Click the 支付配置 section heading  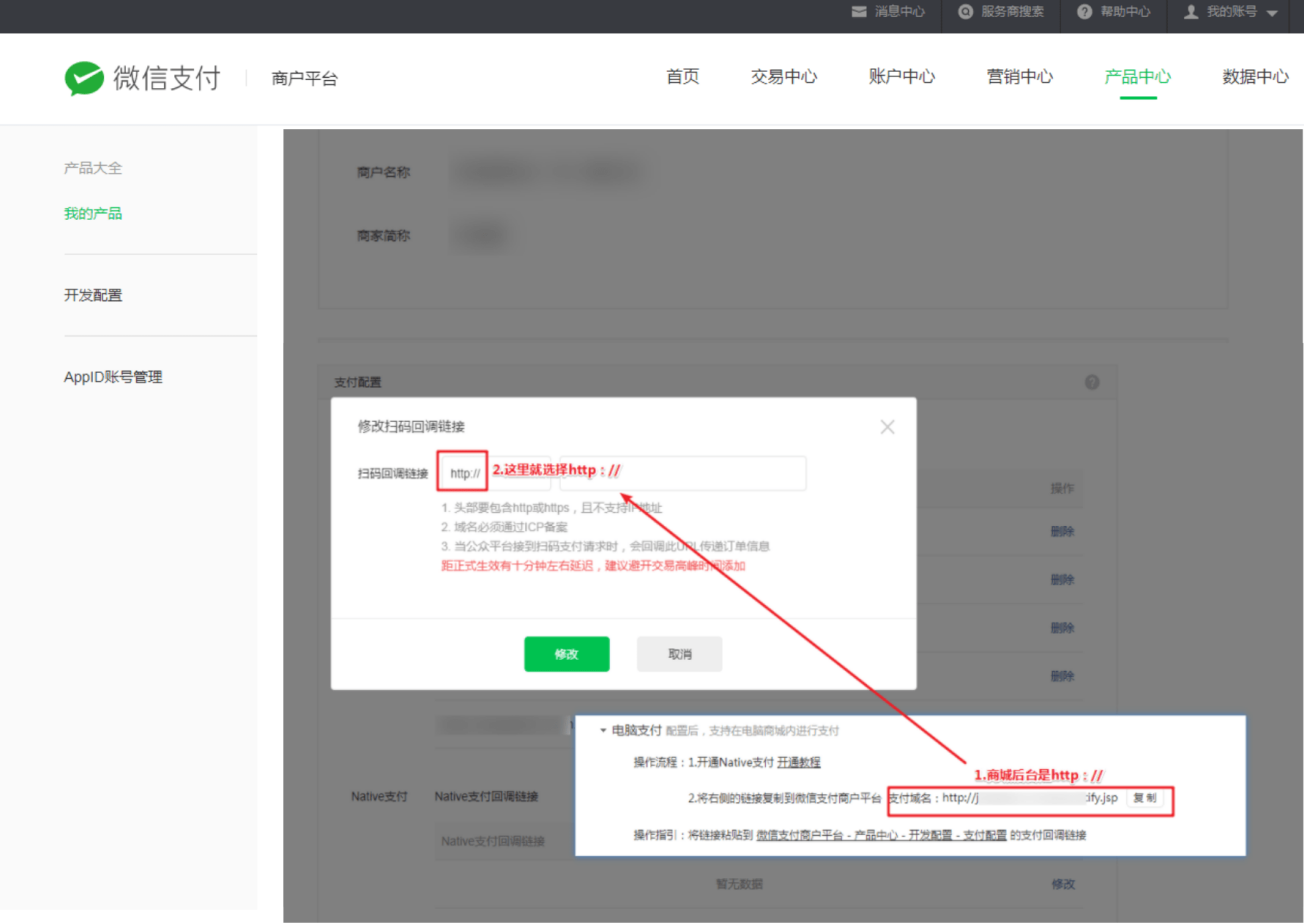pyautogui.click(x=357, y=382)
